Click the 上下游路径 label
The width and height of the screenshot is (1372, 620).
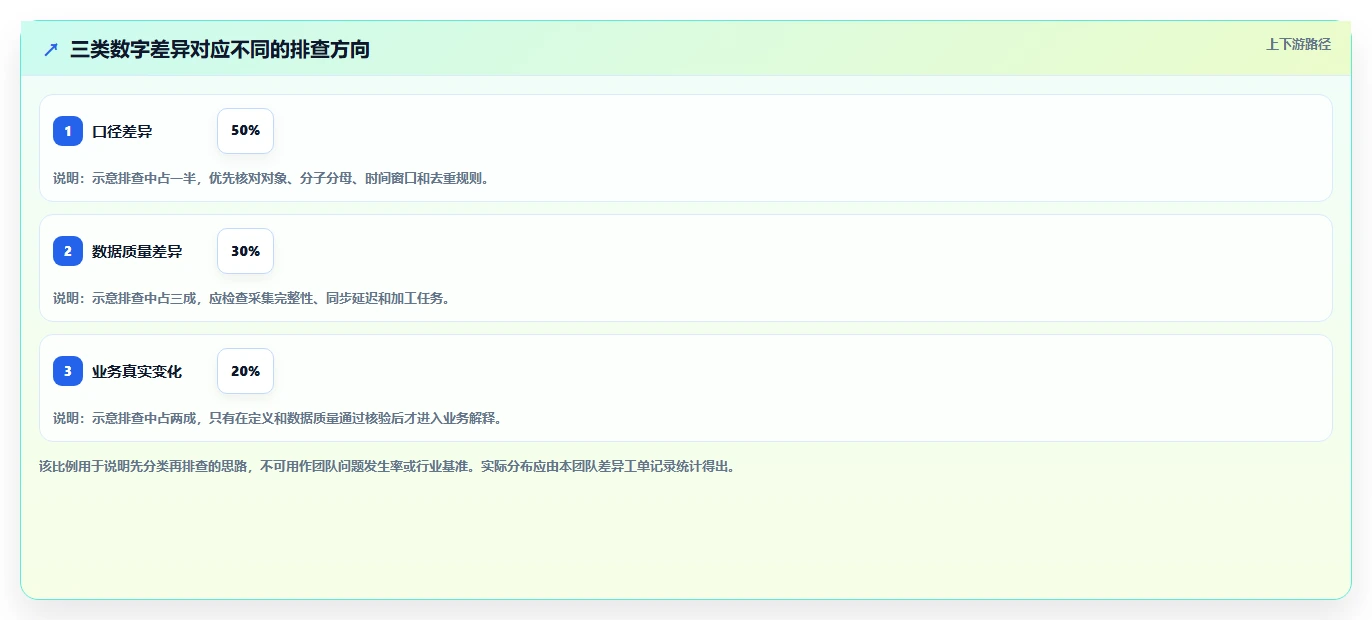(1298, 44)
